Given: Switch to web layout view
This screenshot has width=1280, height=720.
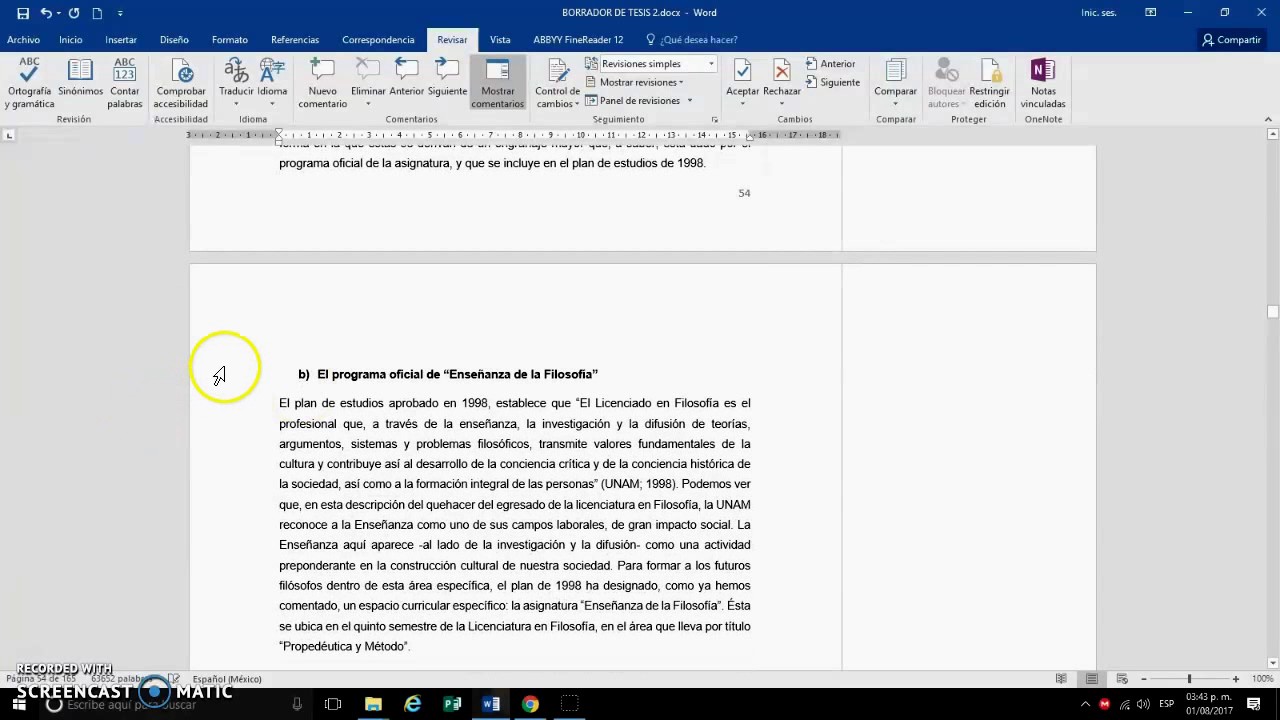Looking at the screenshot, I should (1122, 679).
